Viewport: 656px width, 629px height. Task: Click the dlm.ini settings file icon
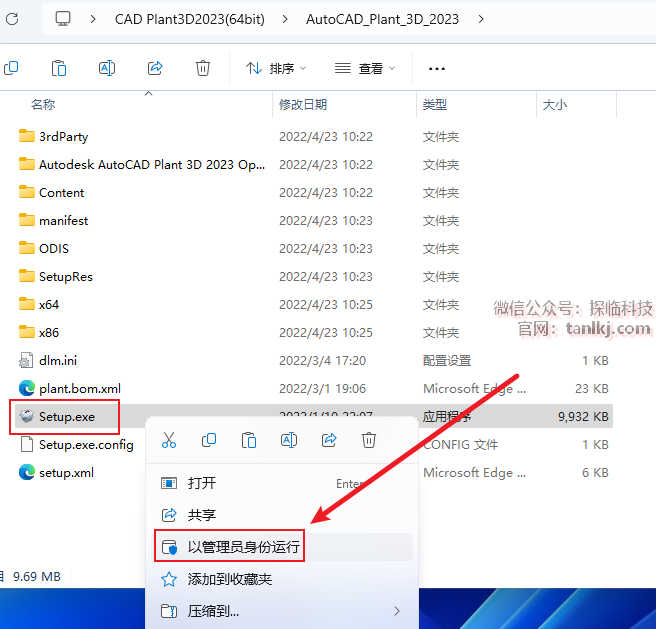[26, 360]
